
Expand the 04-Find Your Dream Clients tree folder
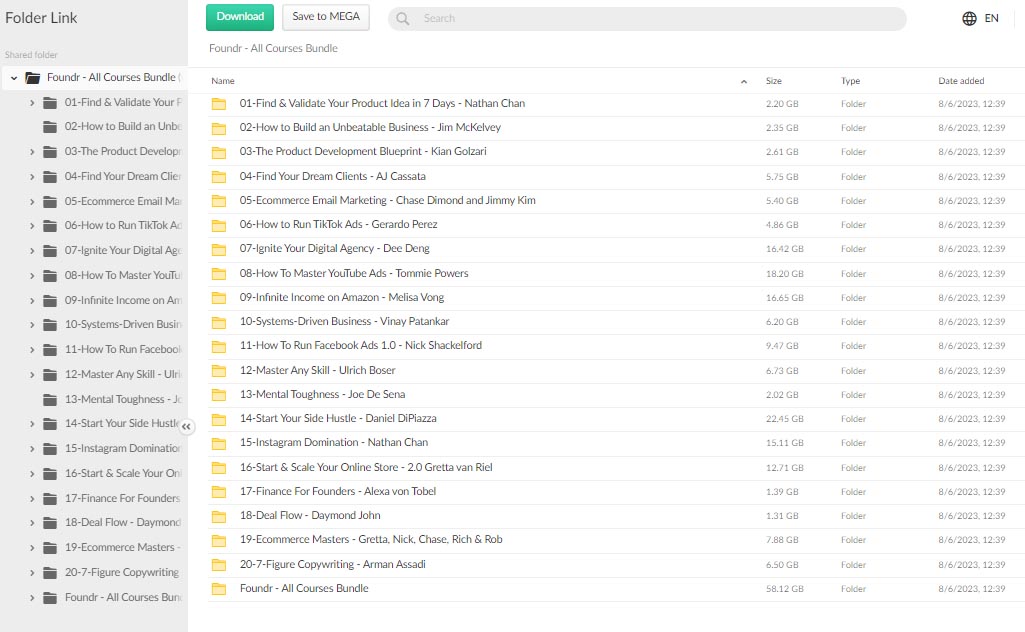tap(32, 176)
